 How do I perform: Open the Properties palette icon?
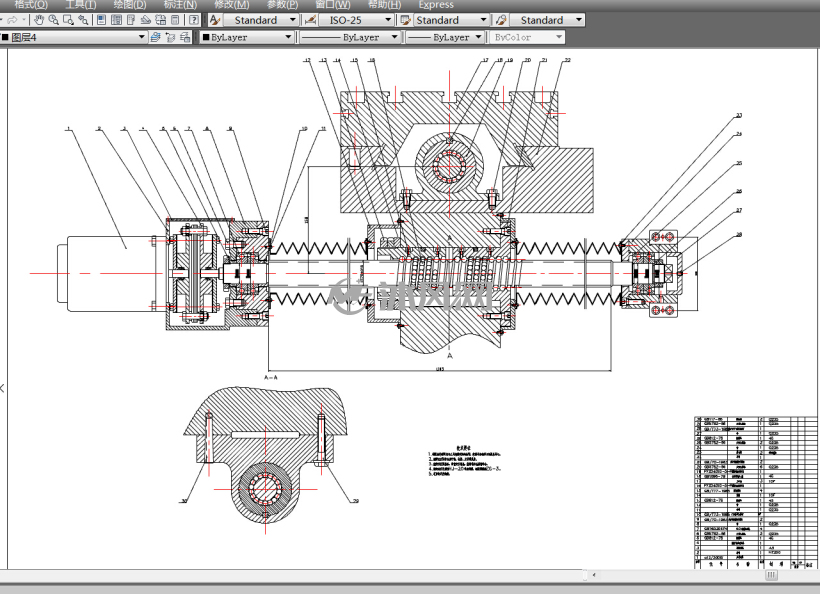(101, 20)
